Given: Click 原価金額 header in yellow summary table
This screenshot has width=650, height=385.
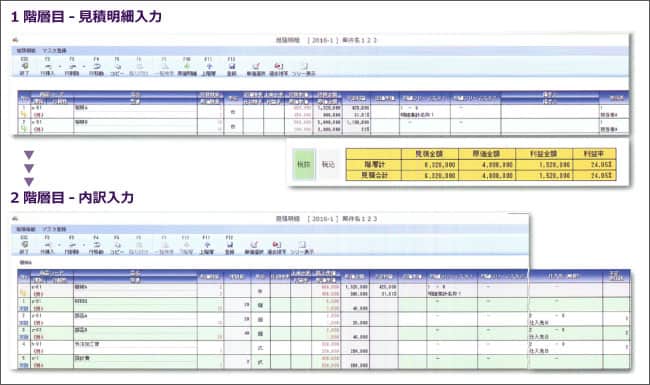Looking at the screenshot, I should [x=487, y=154].
